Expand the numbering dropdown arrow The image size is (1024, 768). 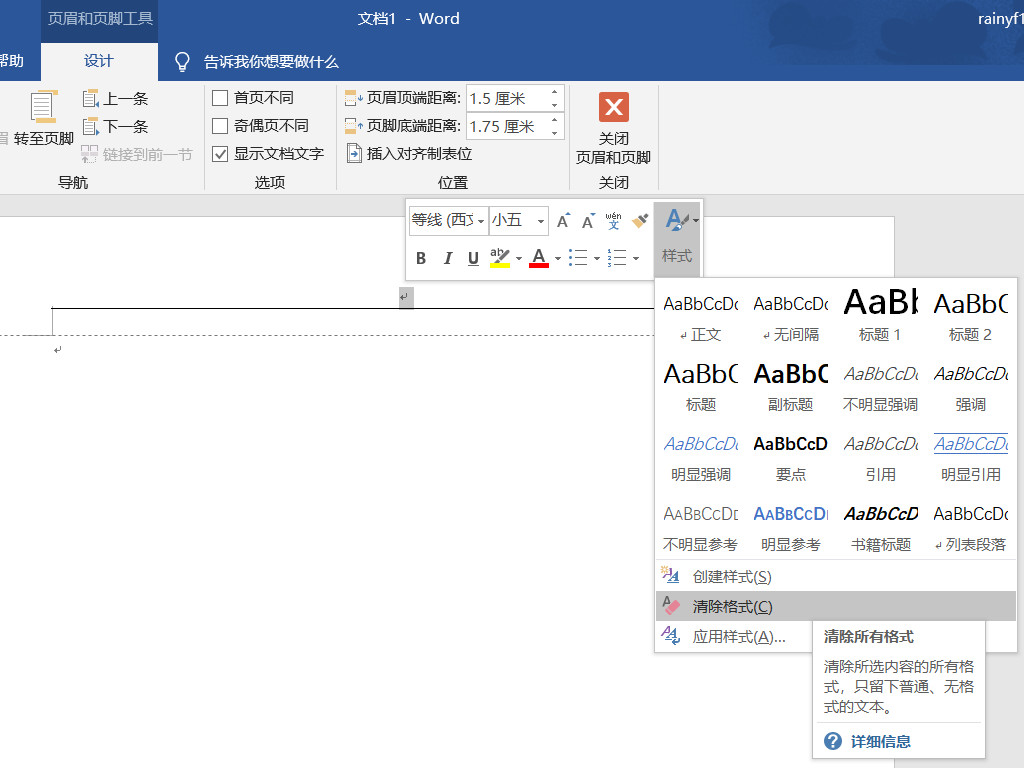click(x=636, y=259)
